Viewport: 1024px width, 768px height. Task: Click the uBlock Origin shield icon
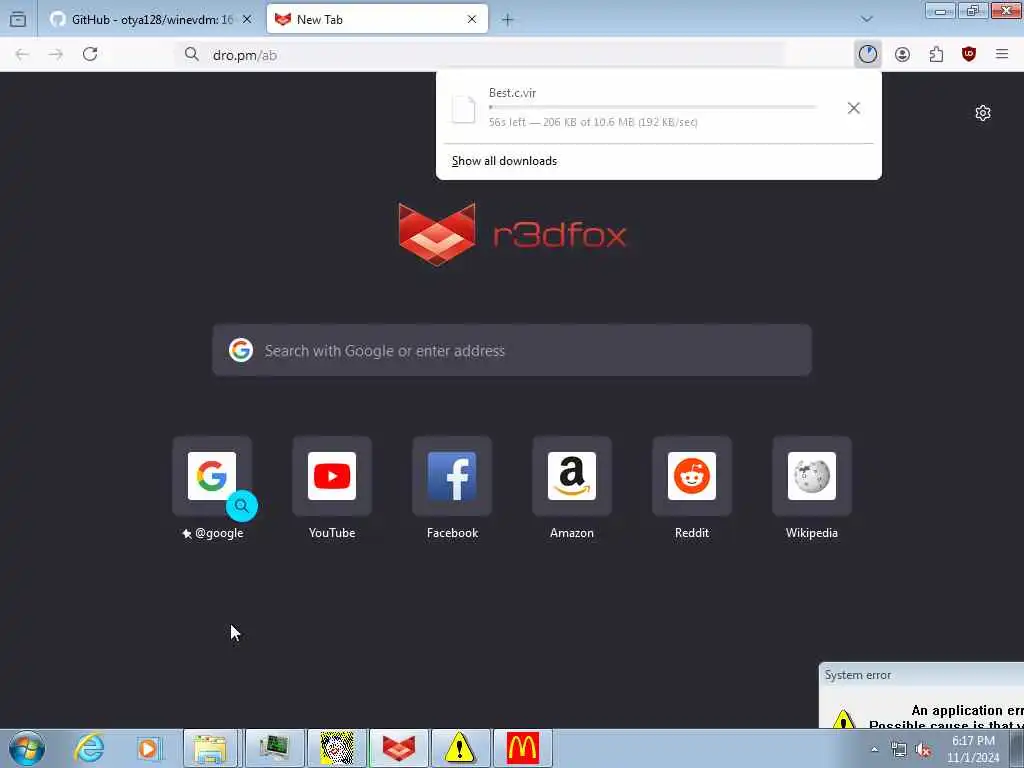(x=968, y=54)
